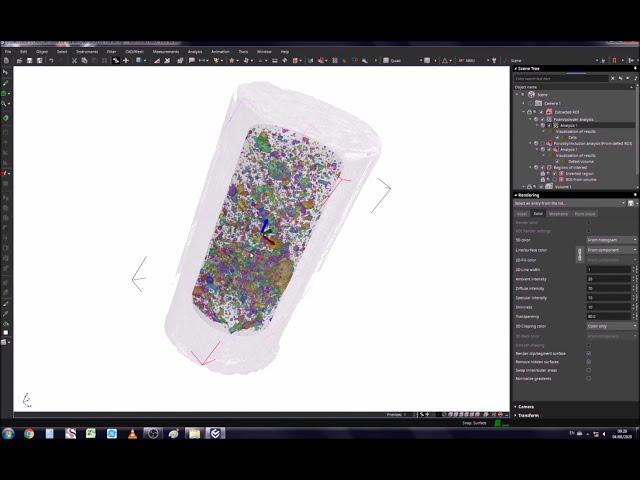Click the New file icon in the toolbar

pyautogui.click(x=7, y=60)
